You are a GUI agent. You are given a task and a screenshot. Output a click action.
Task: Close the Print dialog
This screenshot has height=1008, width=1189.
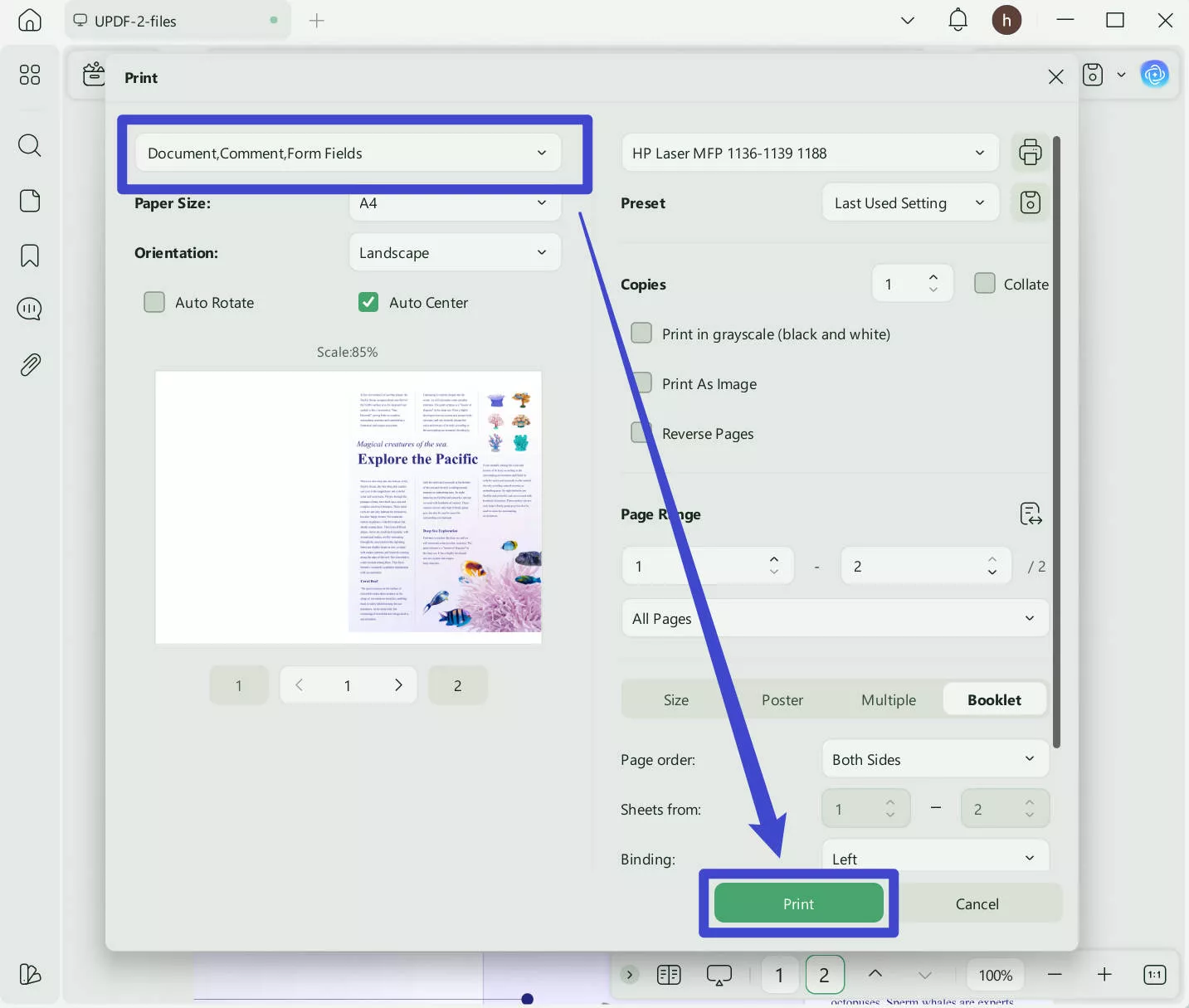(1055, 77)
